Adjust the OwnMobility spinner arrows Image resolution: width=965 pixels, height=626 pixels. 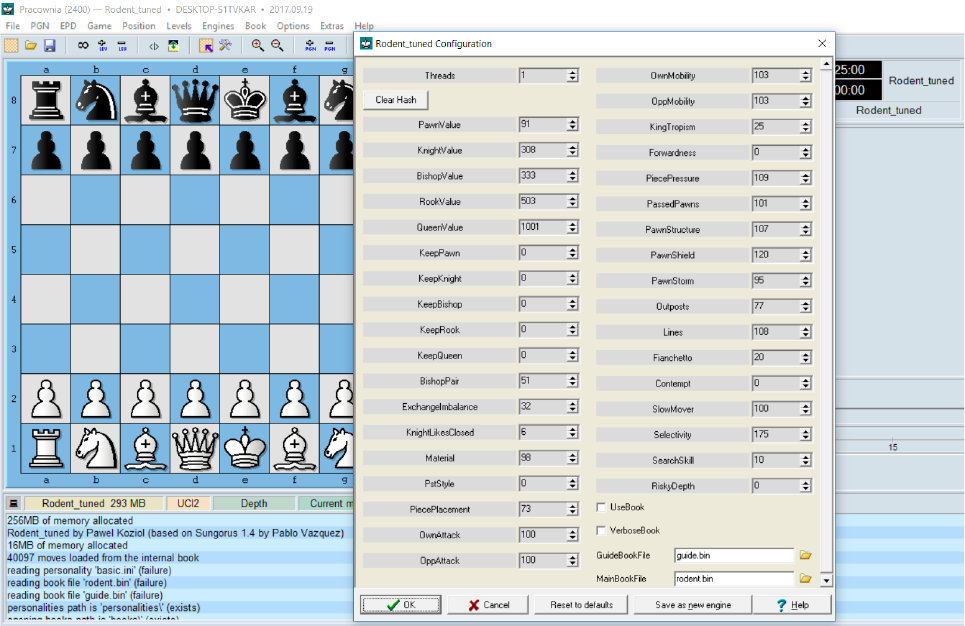tap(806, 75)
